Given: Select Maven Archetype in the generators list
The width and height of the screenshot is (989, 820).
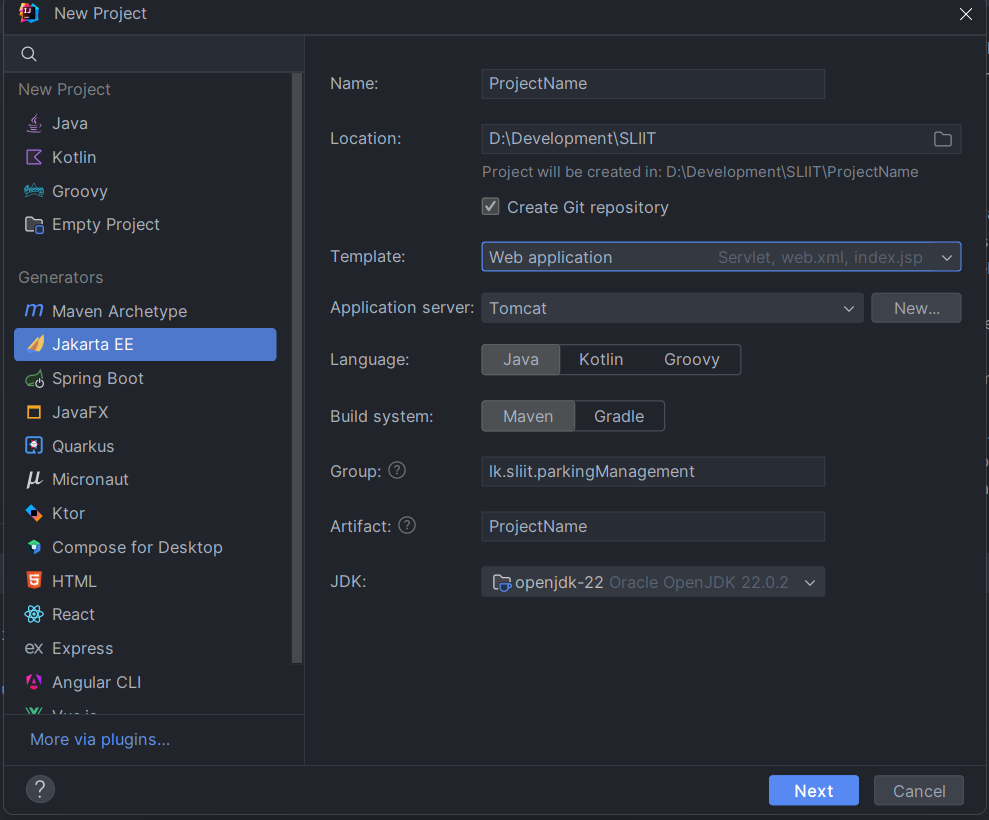Looking at the screenshot, I should point(119,311).
